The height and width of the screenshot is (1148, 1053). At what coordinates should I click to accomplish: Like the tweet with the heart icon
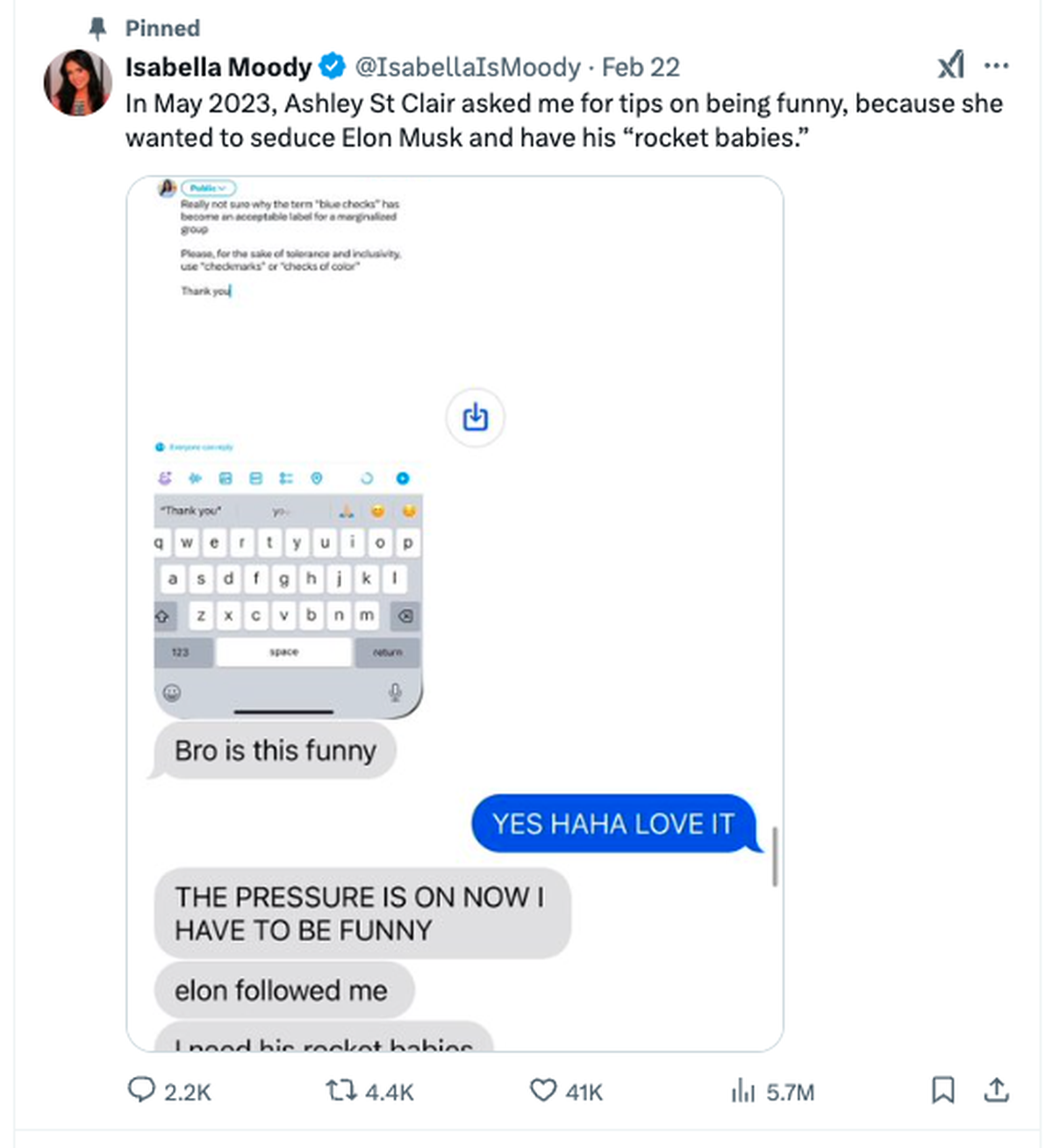tap(543, 1090)
